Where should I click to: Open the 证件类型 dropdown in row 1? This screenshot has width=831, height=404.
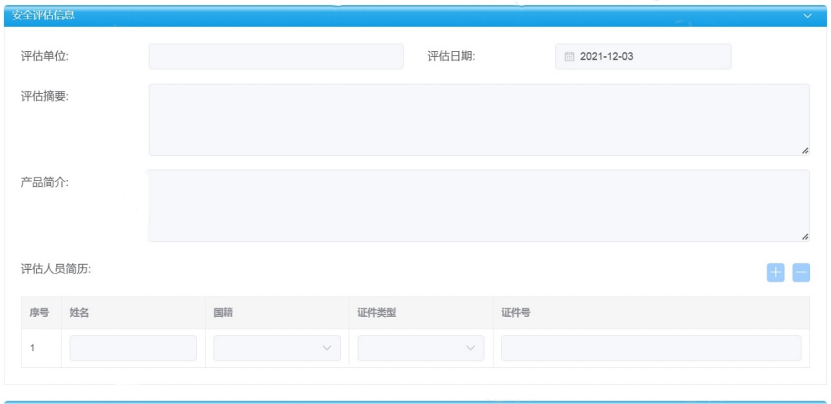point(421,348)
